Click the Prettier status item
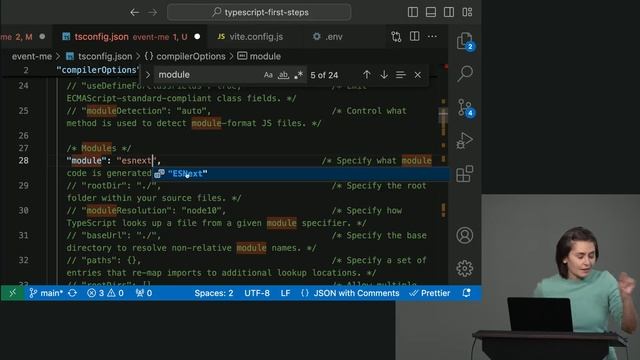Screen dimensions: 640x360 [x=429, y=293]
